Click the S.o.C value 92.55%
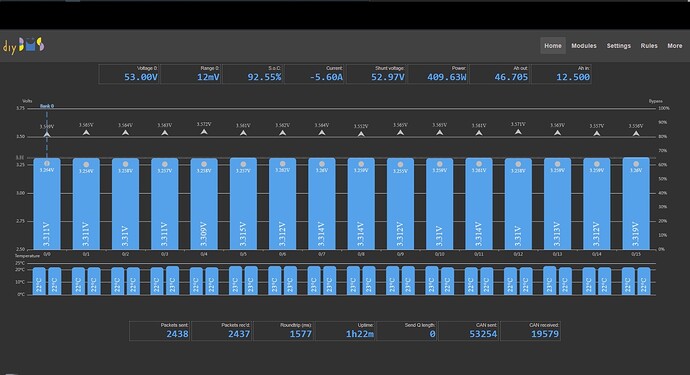This screenshot has width=690, height=375. pyautogui.click(x=264, y=77)
